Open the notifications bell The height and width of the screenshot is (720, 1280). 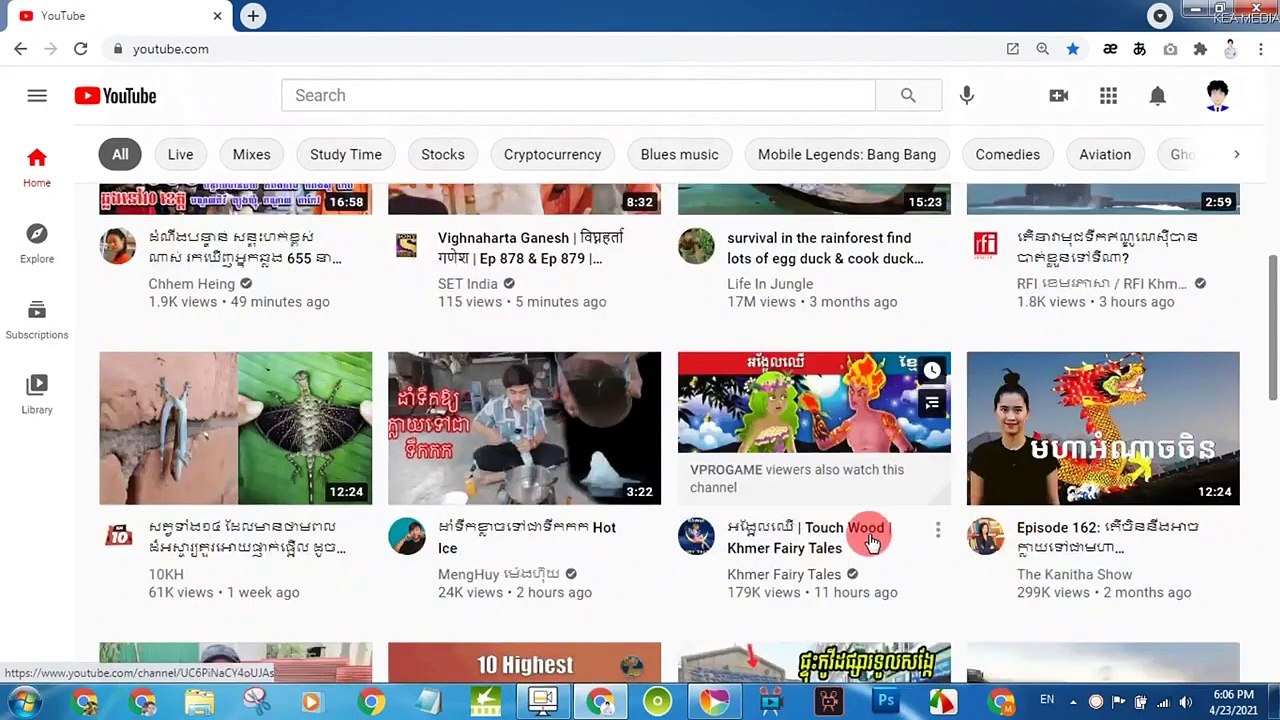(1157, 96)
